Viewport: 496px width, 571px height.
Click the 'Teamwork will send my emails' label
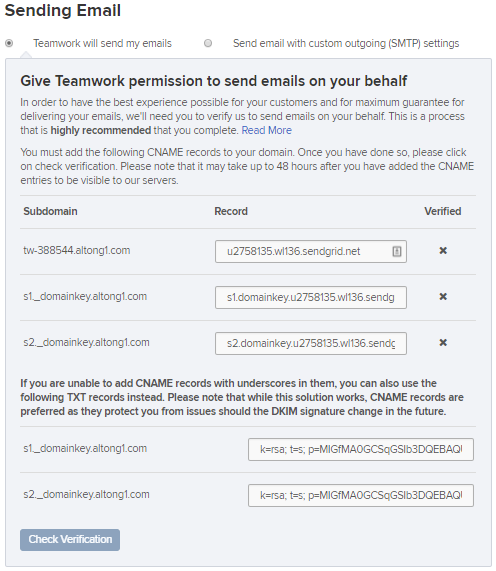point(102,43)
